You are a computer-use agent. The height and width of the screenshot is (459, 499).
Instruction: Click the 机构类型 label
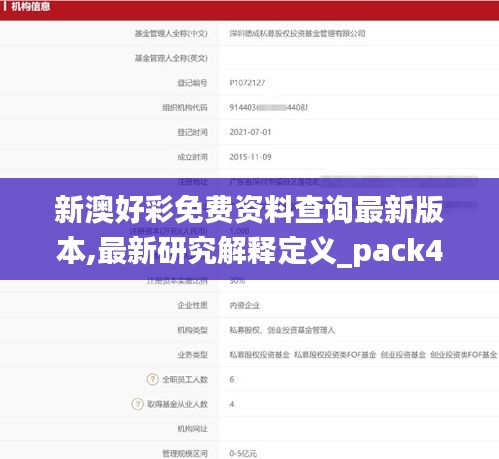192,330
